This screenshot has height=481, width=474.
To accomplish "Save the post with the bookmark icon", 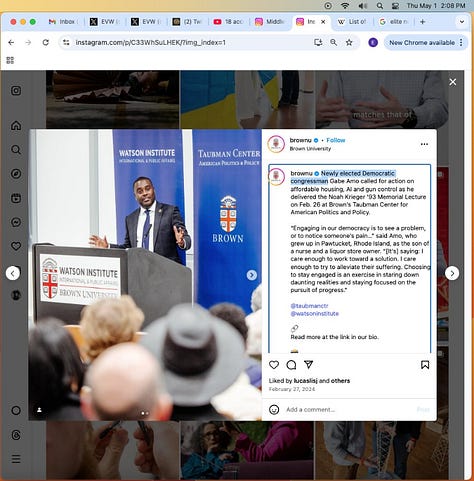I will (425, 365).
